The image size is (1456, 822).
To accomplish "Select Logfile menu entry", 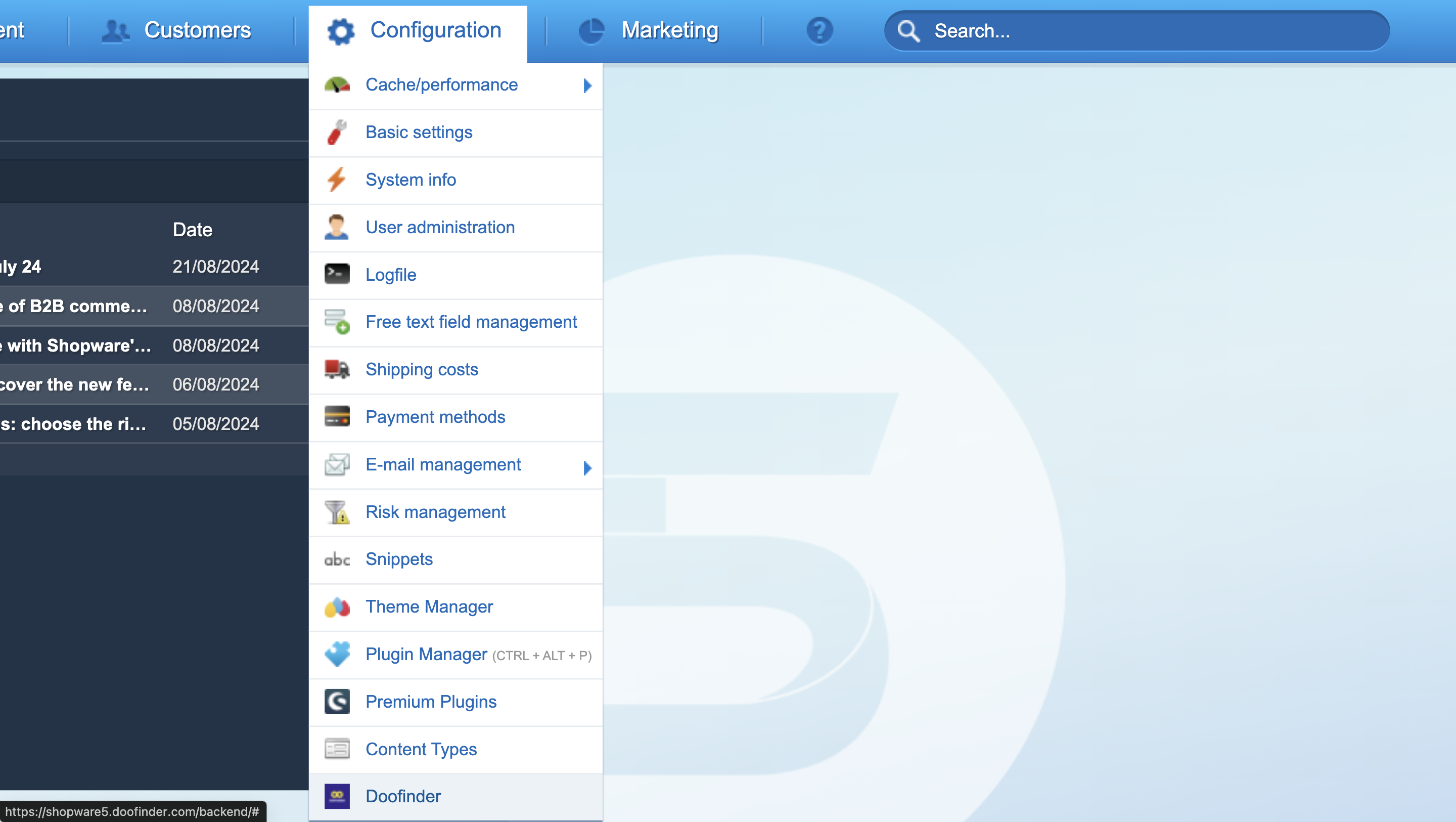I will click(x=456, y=275).
